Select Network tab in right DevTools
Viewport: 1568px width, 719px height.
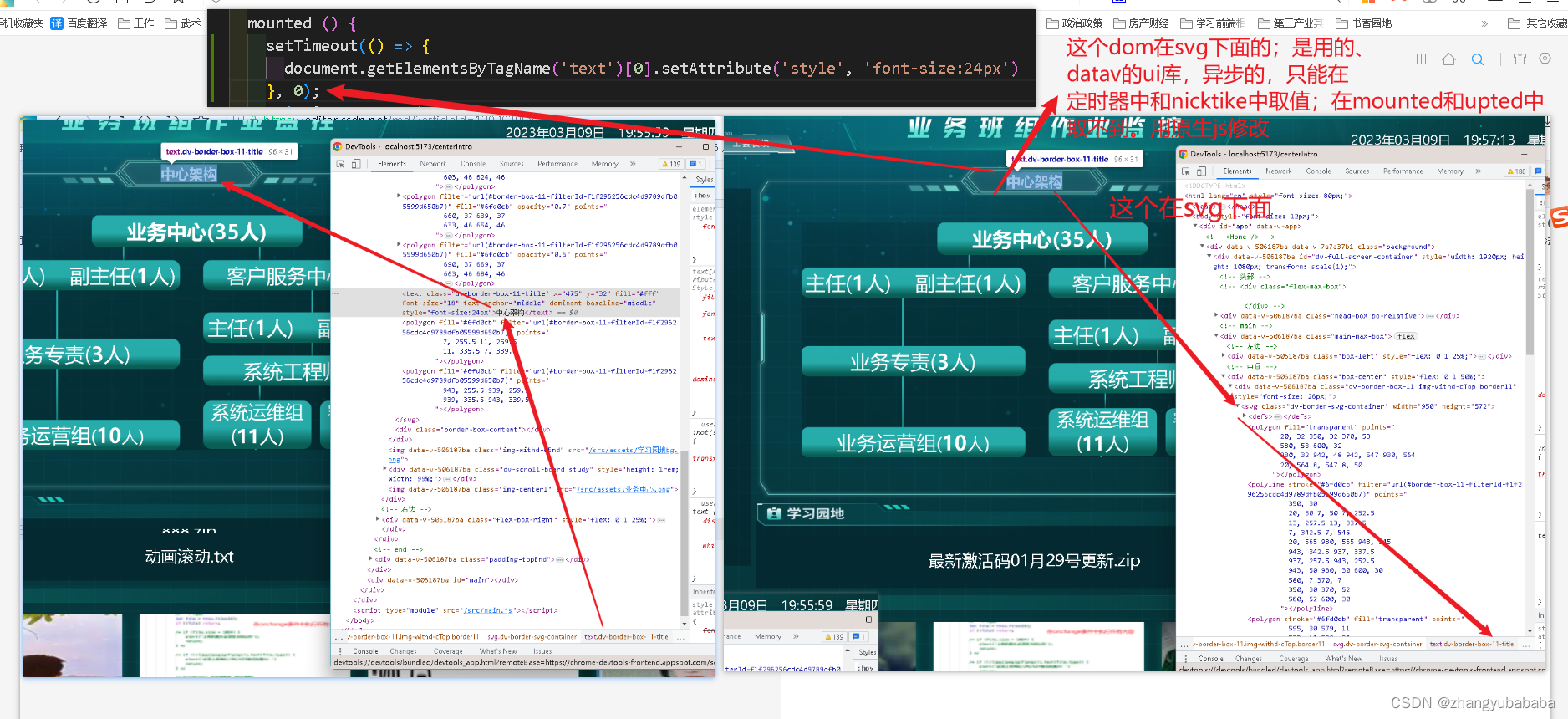pyautogui.click(x=1279, y=171)
